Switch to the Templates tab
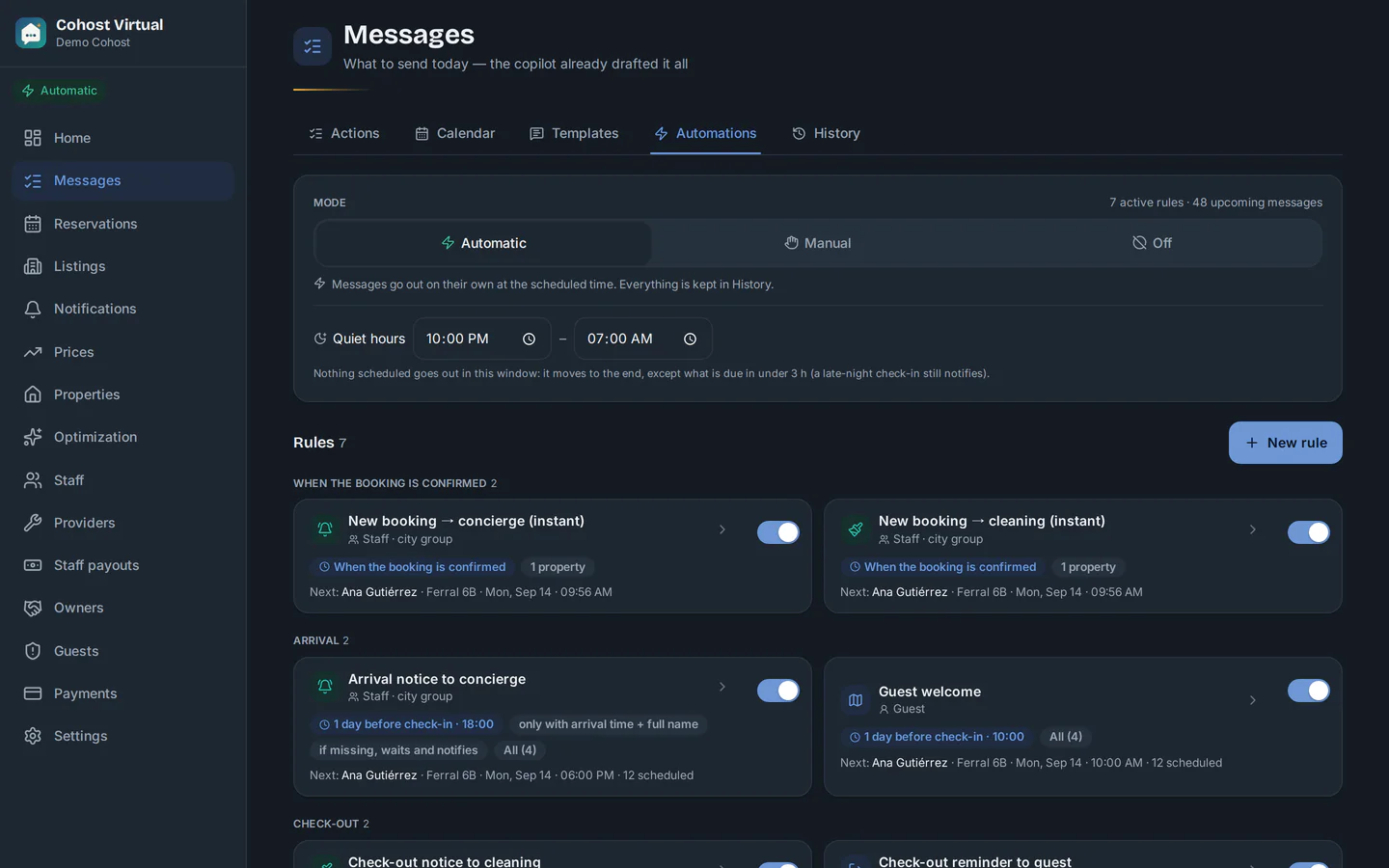1389x868 pixels. coord(574,133)
